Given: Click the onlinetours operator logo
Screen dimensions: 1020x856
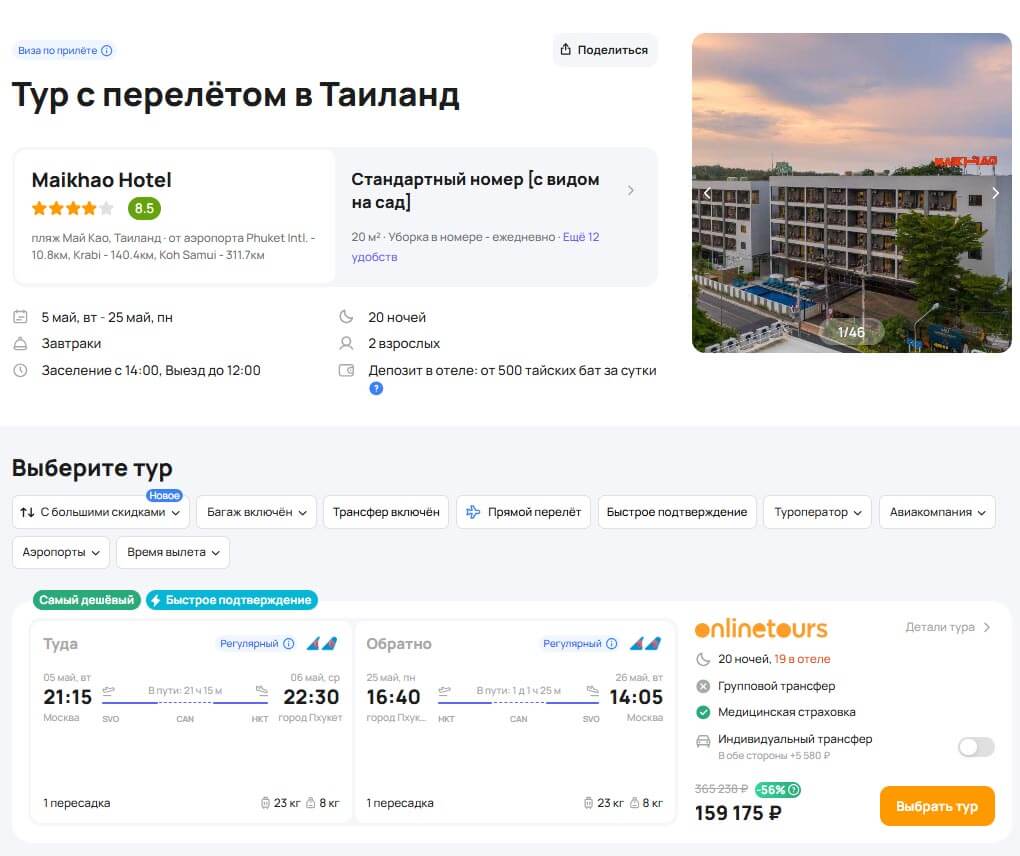Looking at the screenshot, I should click(x=761, y=629).
